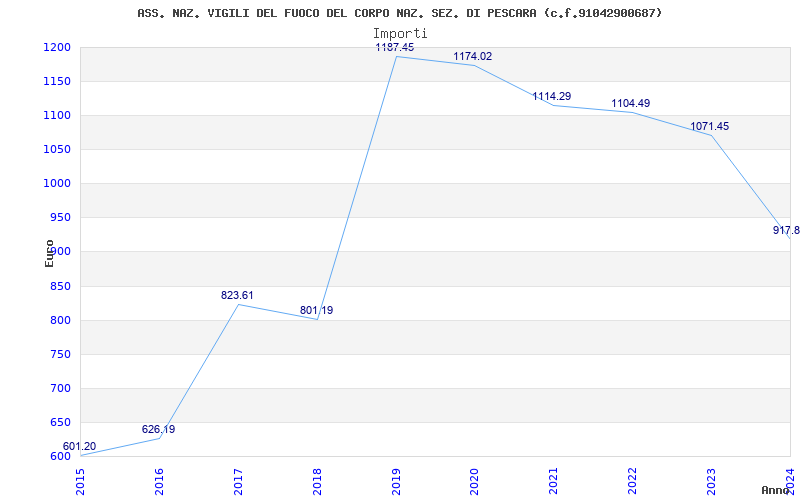The image size is (800, 500).
Task: Select the 2024 data label 917.8
Action: [x=786, y=231]
